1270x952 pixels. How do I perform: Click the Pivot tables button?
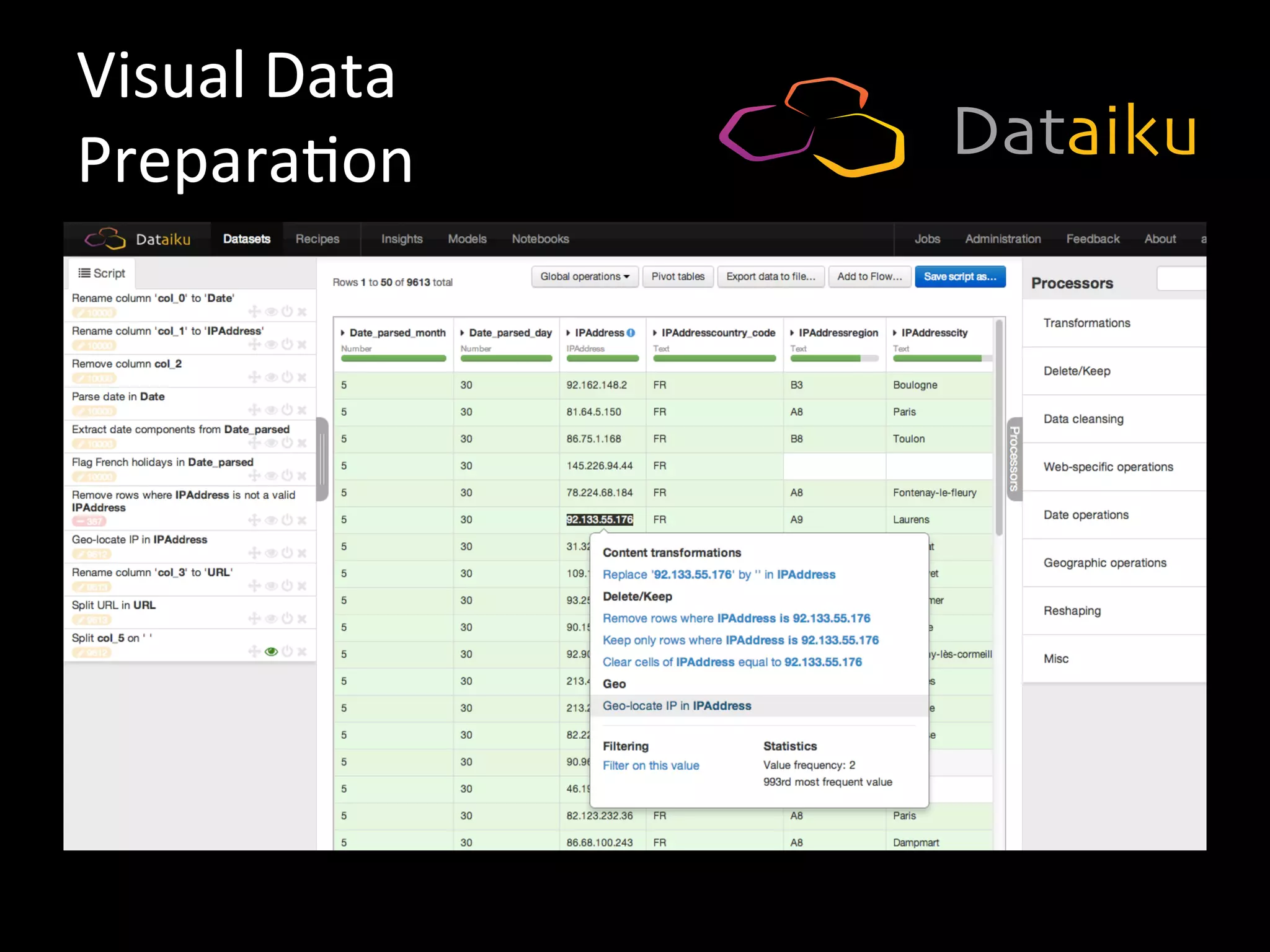[x=678, y=276]
